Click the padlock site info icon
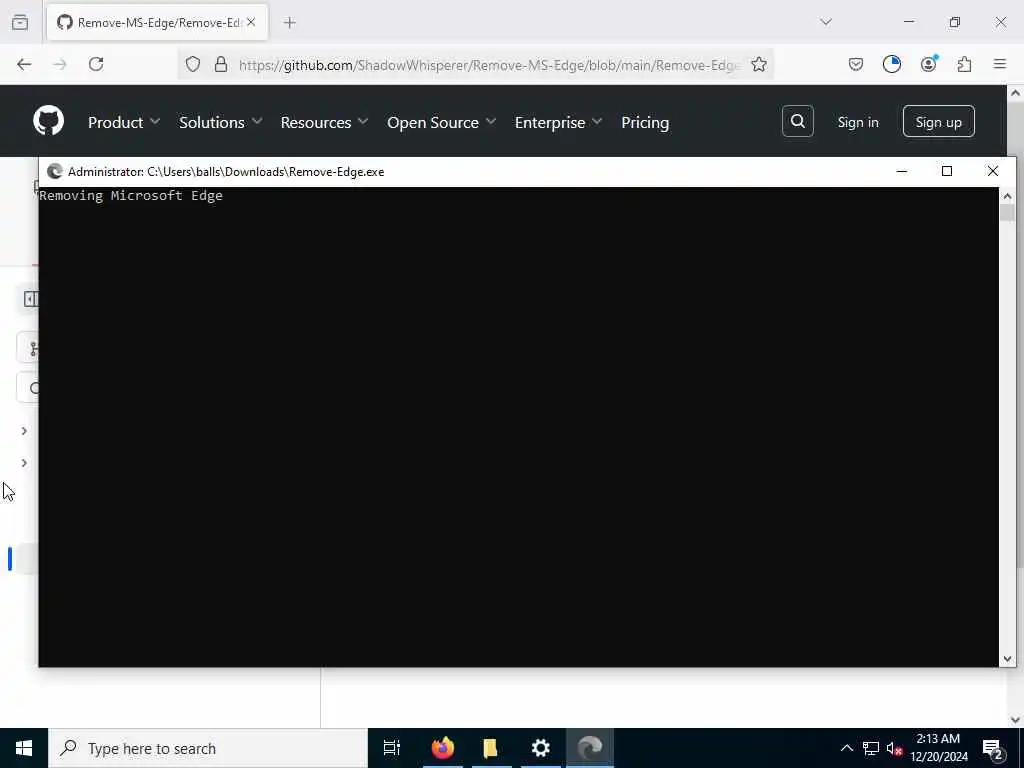This screenshot has height=768, width=1024. tap(221, 64)
